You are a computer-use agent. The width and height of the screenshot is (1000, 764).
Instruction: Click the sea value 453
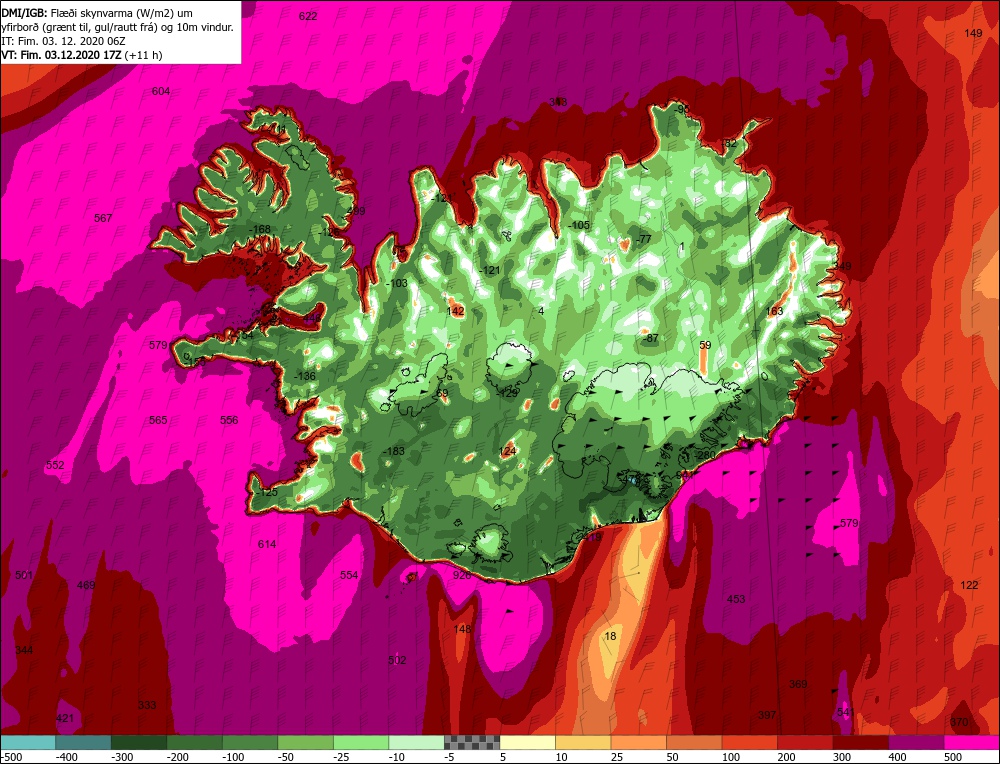point(736,599)
